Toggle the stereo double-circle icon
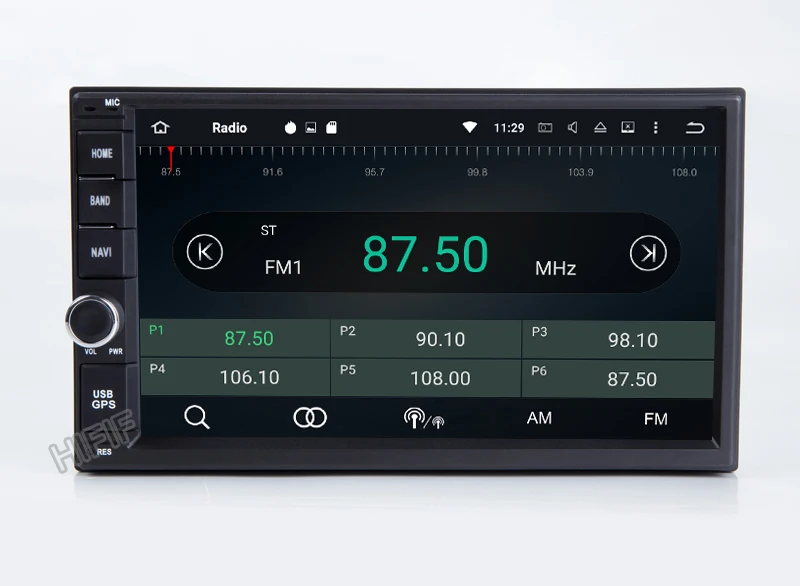The height and width of the screenshot is (586, 800). point(310,418)
